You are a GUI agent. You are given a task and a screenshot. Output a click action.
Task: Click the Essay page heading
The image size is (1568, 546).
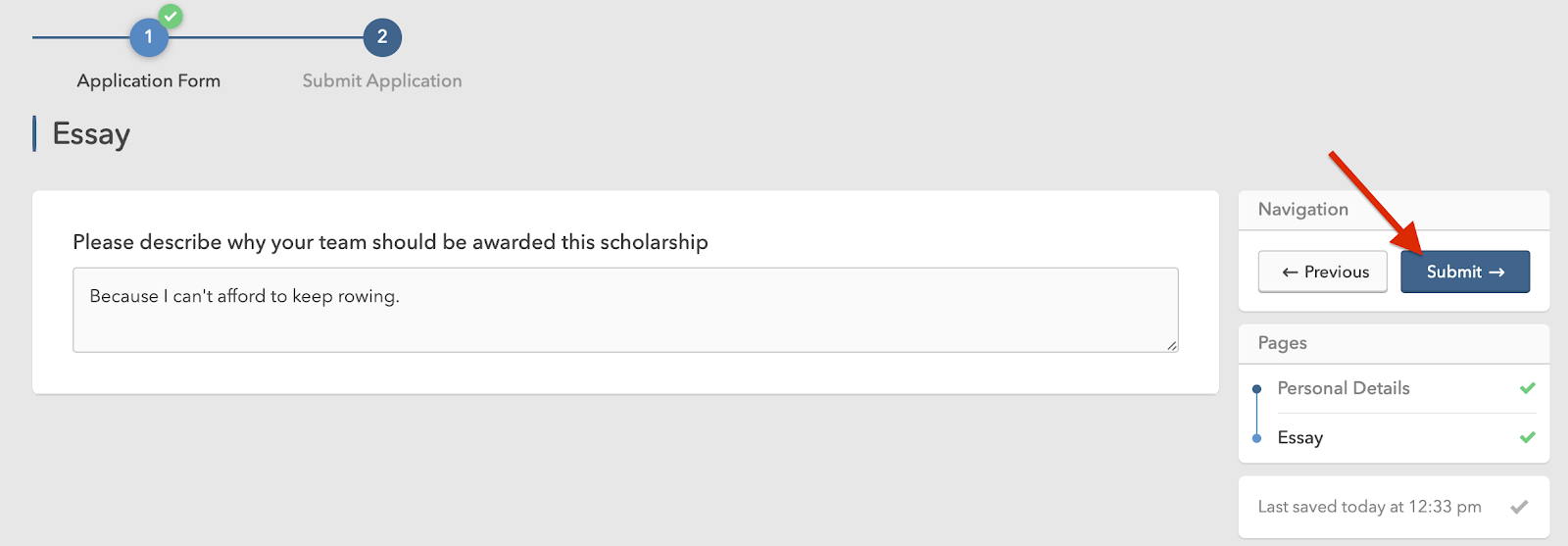click(x=91, y=134)
